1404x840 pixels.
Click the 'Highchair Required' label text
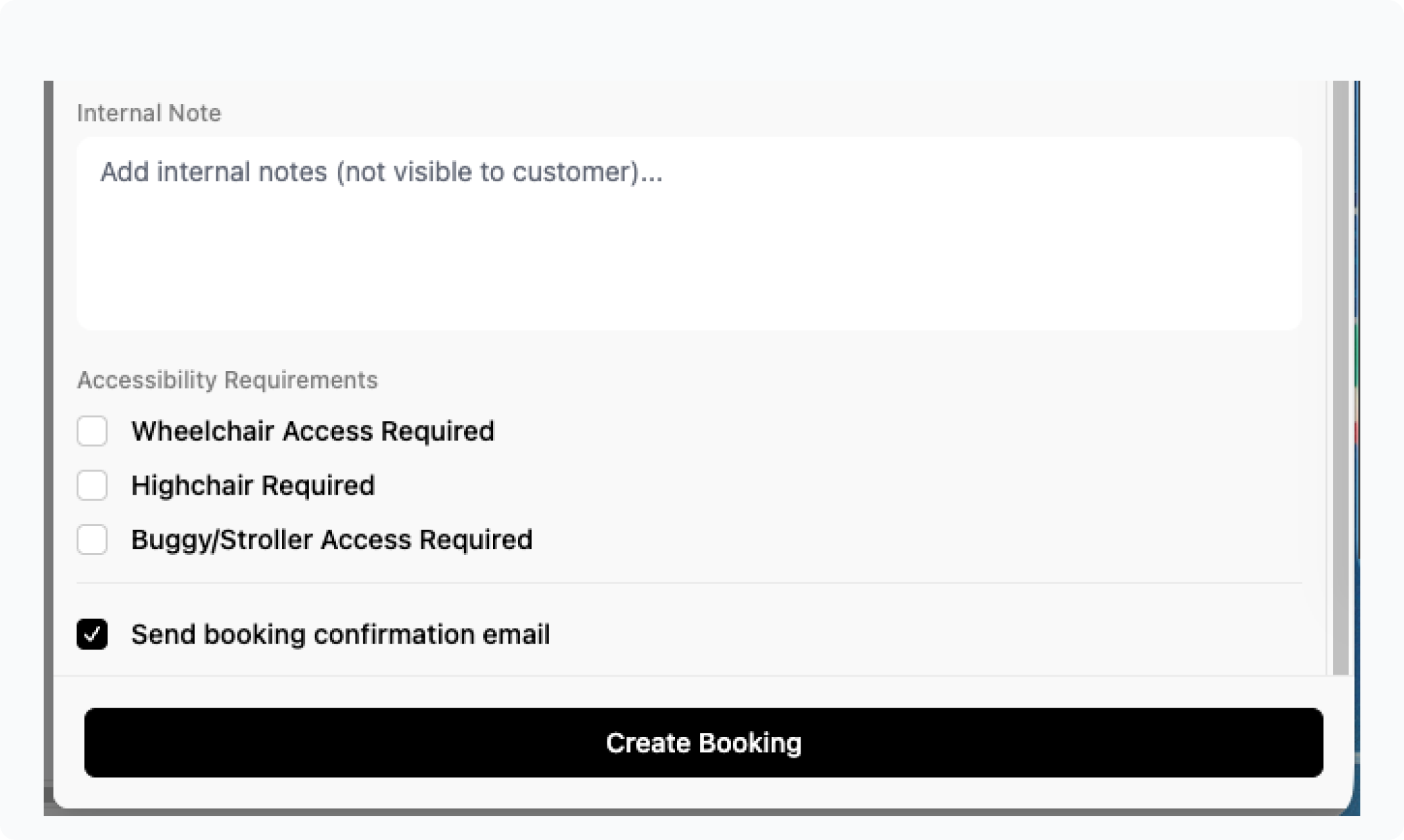pyautogui.click(x=253, y=485)
